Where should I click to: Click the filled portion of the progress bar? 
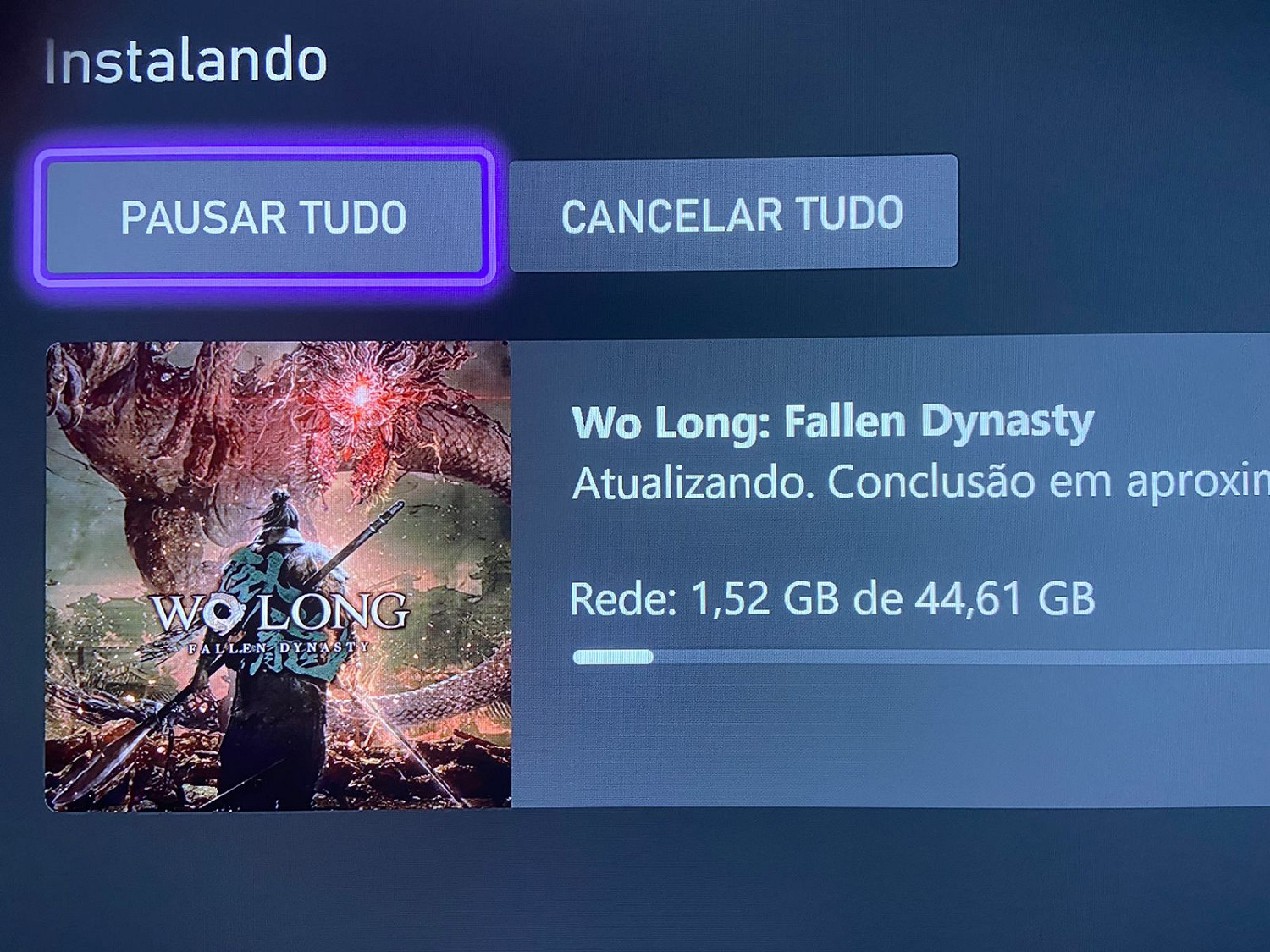(613, 657)
